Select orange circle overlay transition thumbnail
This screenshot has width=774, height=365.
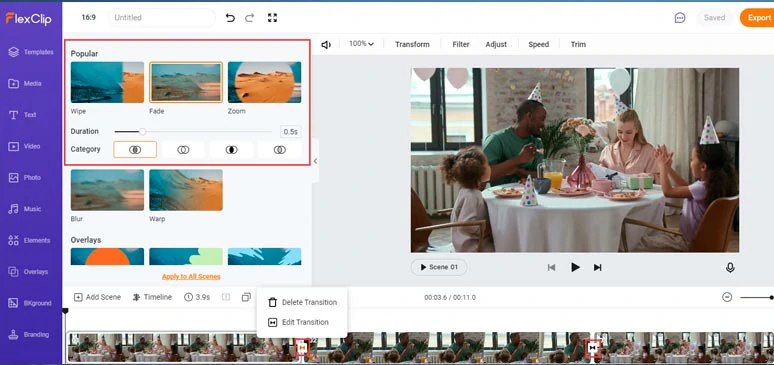[107, 256]
